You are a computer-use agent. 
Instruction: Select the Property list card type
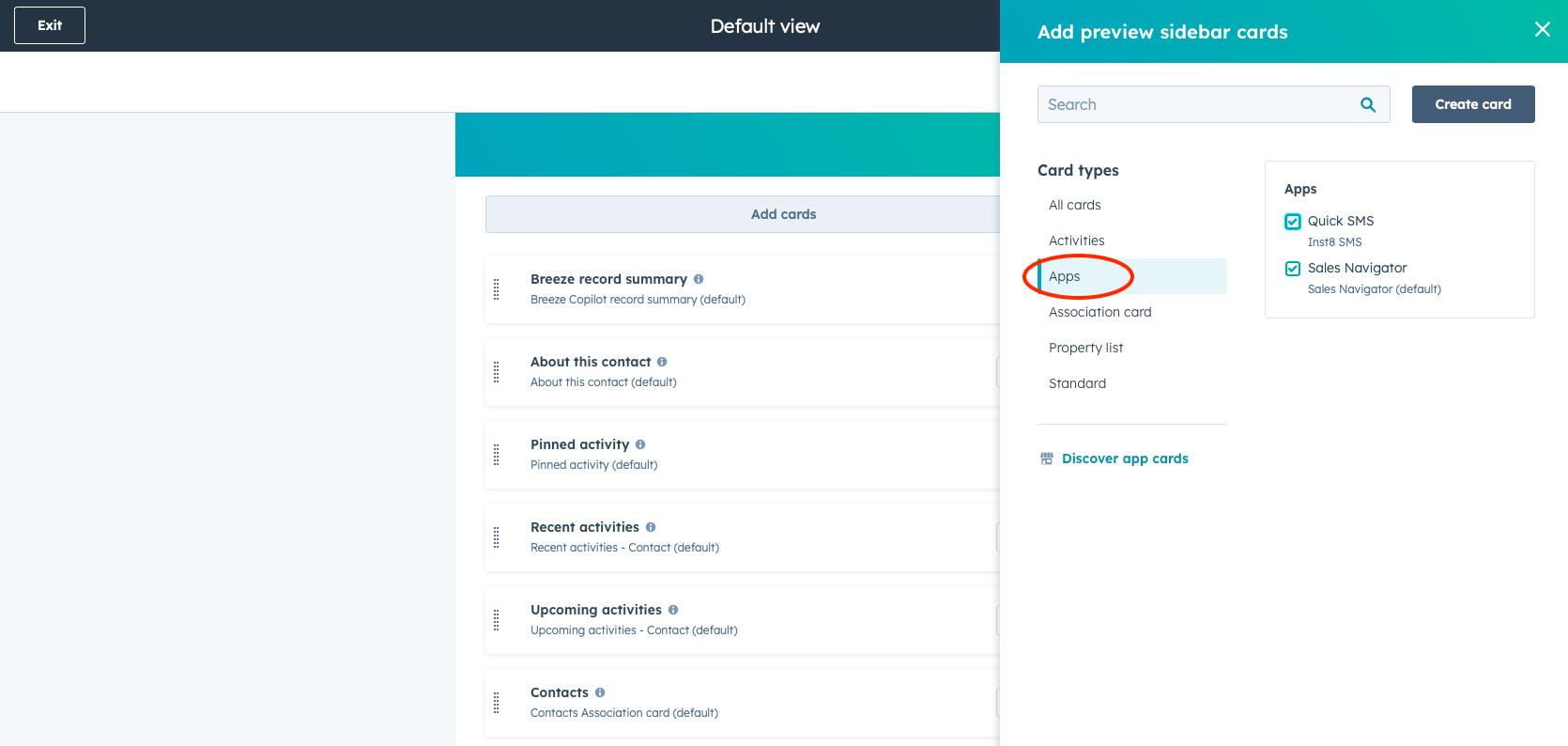pyautogui.click(x=1085, y=348)
